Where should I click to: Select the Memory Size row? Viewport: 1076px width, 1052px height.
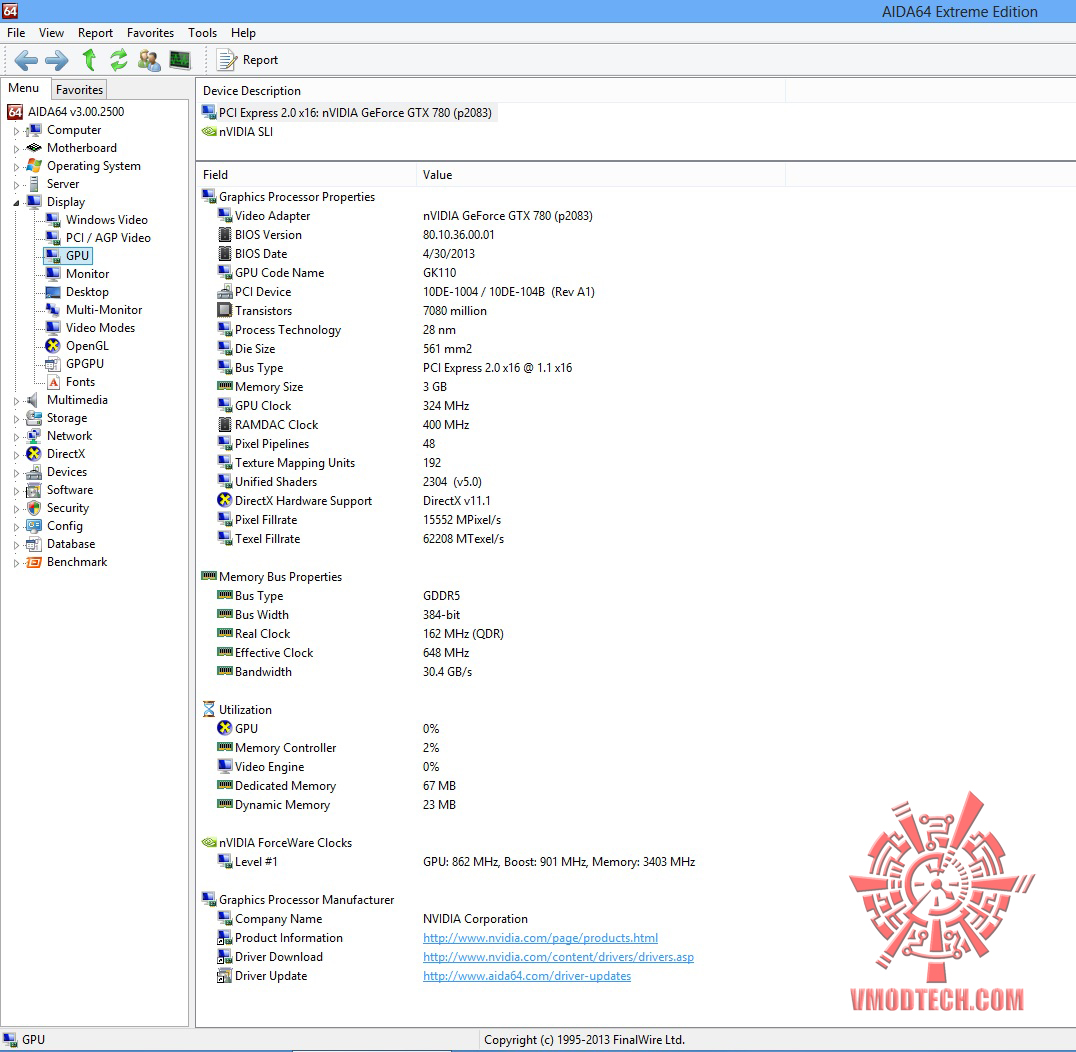tap(491, 387)
